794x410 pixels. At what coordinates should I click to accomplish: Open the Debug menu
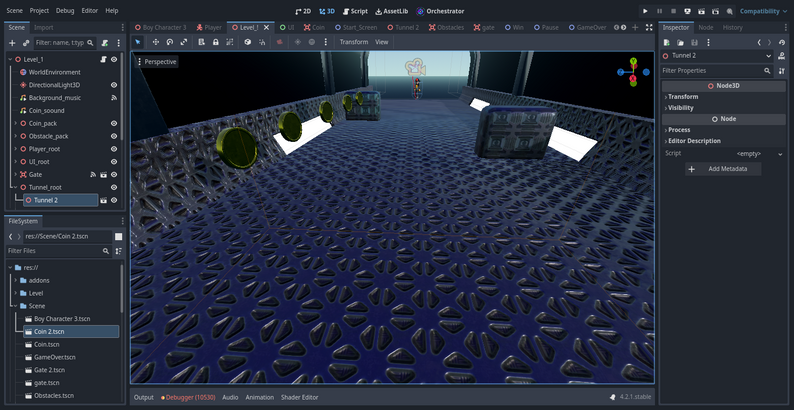click(65, 11)
